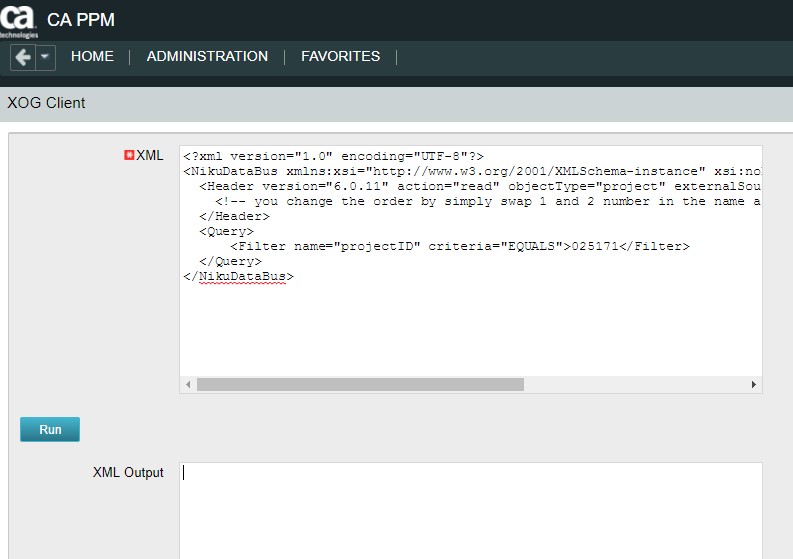
Task: Click the CA PPM application title
Action: [81, 20]
